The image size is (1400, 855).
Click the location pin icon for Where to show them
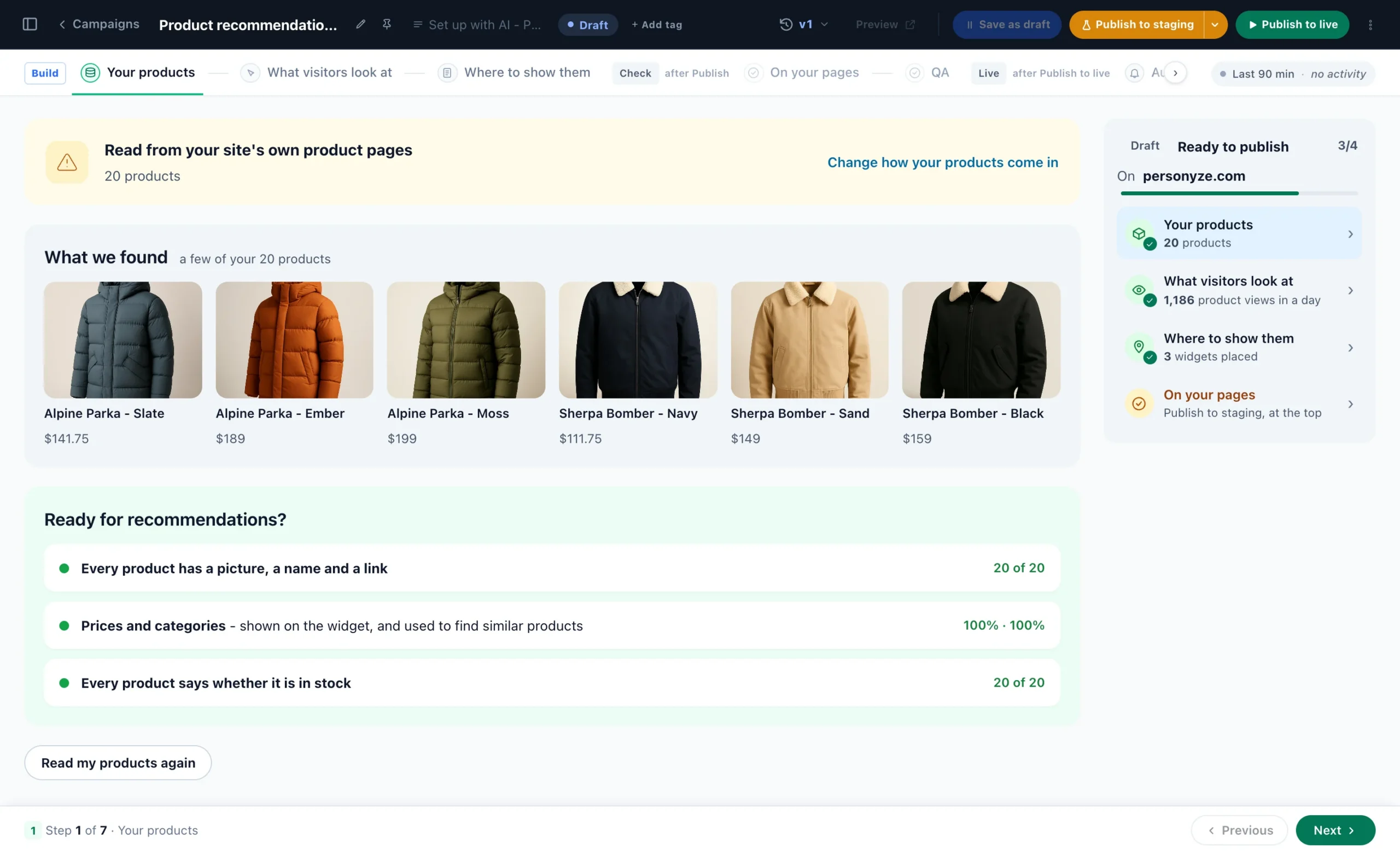point(1140,348)
